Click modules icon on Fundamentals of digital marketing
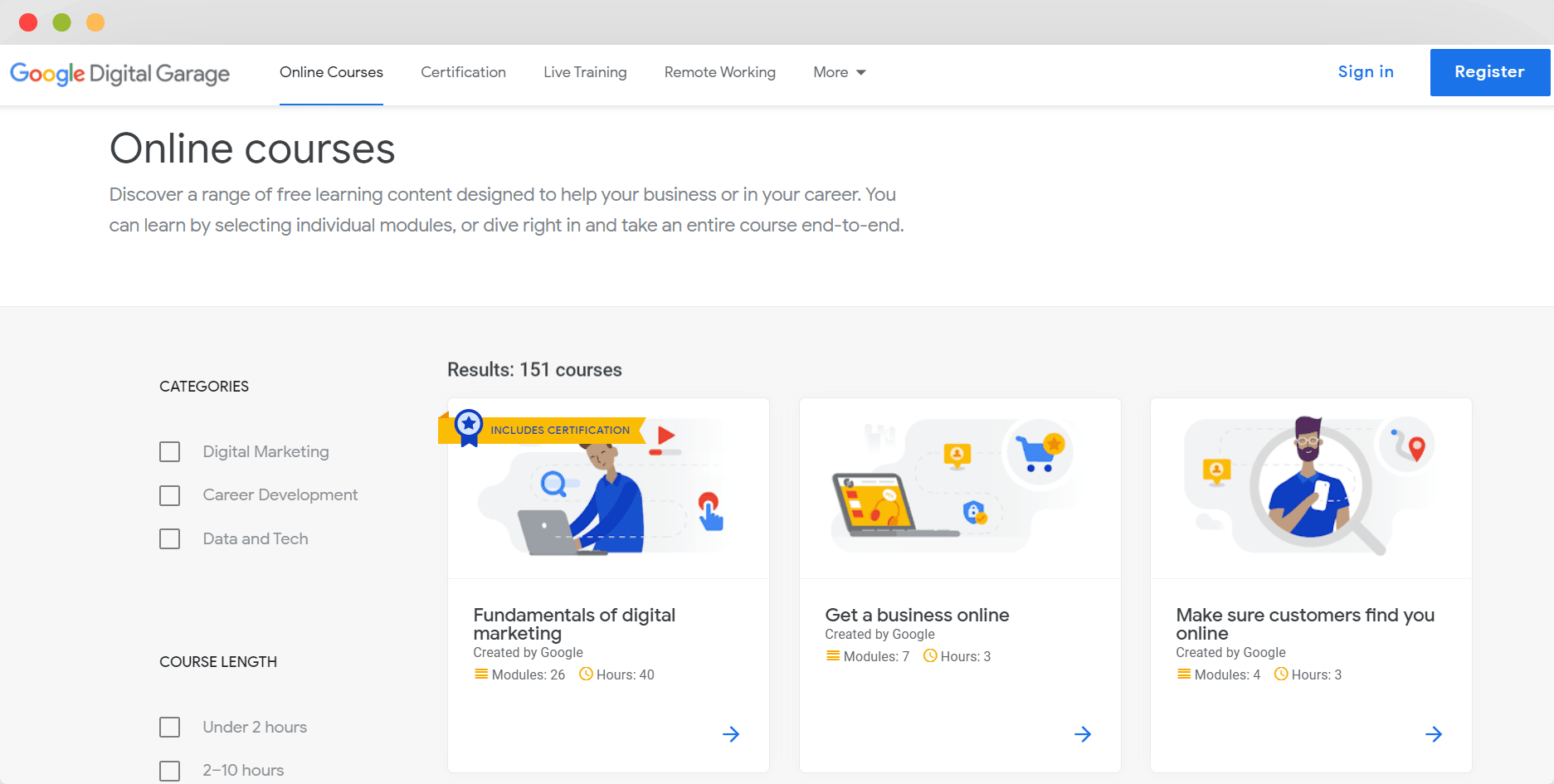Image resolution: width=1554 pixels, height=784 pixels. tap(481, 674)
